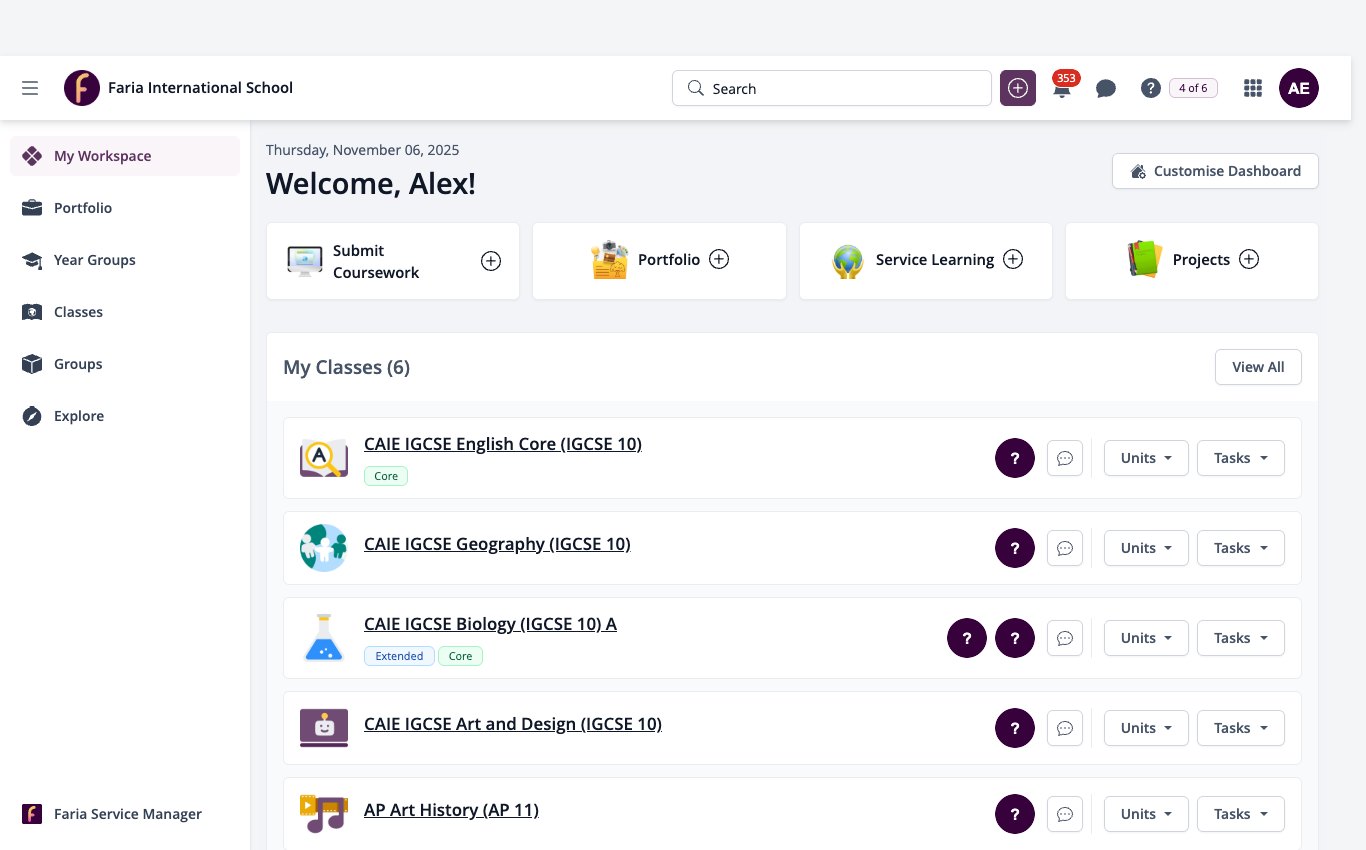The width and height of the screenshot is (1366, 850).
Task: Click View All for My Classes
Action: pos(1258,367)
